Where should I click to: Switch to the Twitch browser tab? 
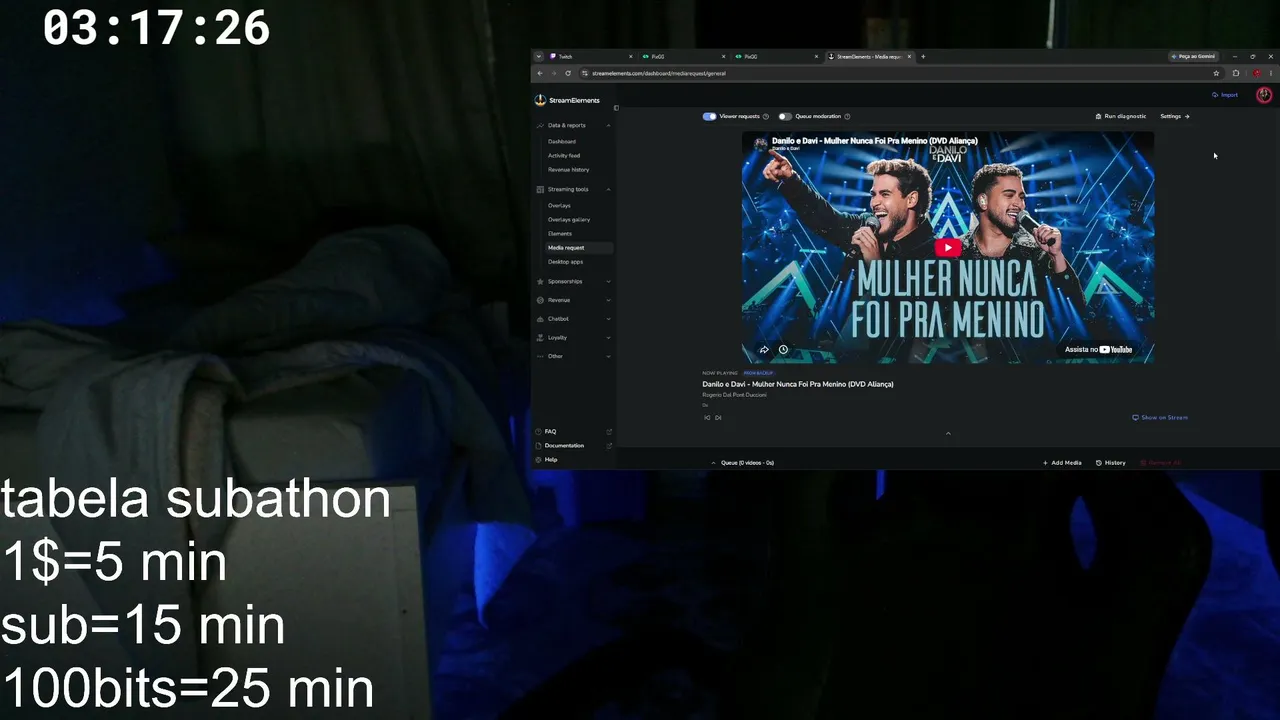(x=588, y=57)
